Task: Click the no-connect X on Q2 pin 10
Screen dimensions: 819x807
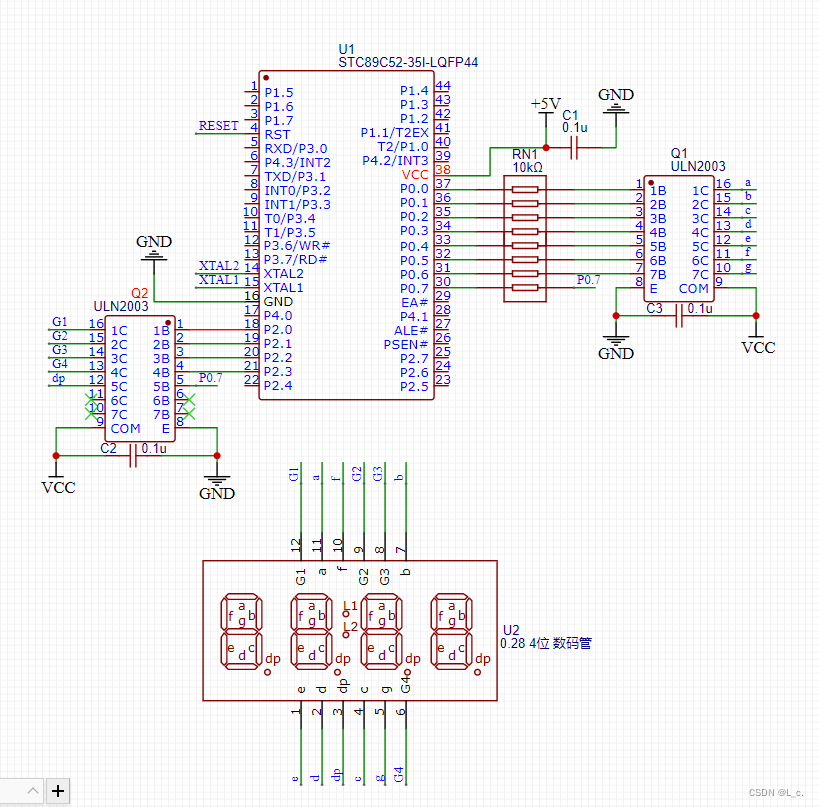Action: point(91,415)
